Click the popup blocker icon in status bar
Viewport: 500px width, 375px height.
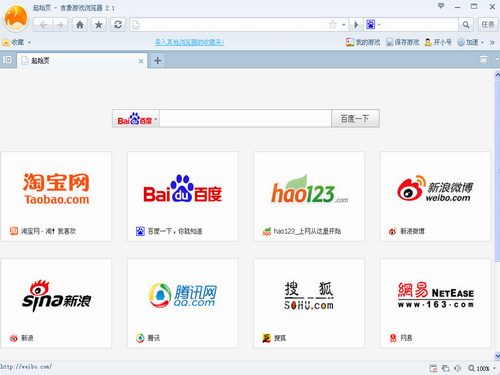[x=433, y=368]
